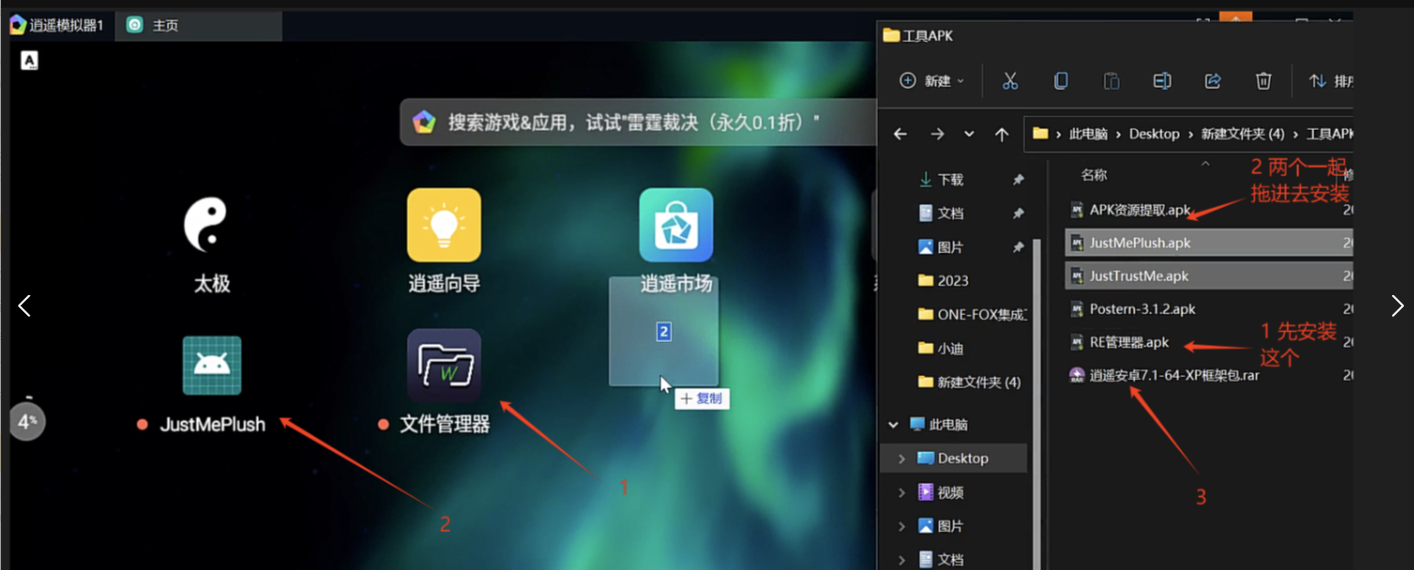The image size is (1414, 570).
Task: Click the input method A indicator
Action: 30,61
